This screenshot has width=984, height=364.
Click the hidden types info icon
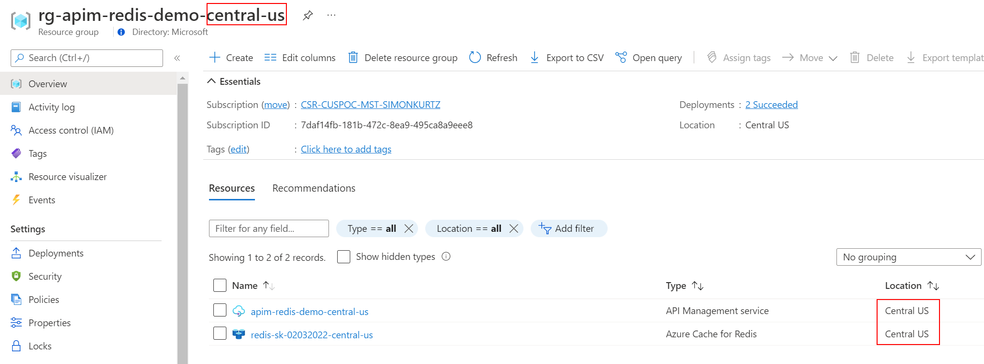click(446, 257)
